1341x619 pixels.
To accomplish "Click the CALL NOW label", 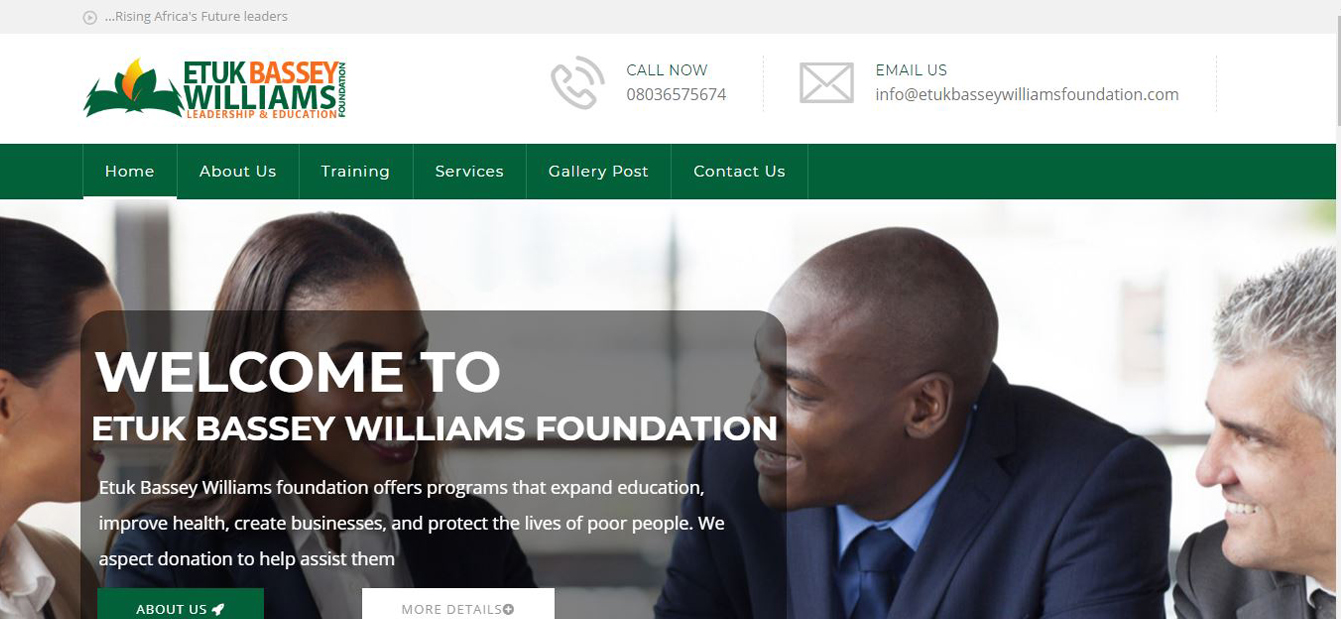I will coord(667,70).
